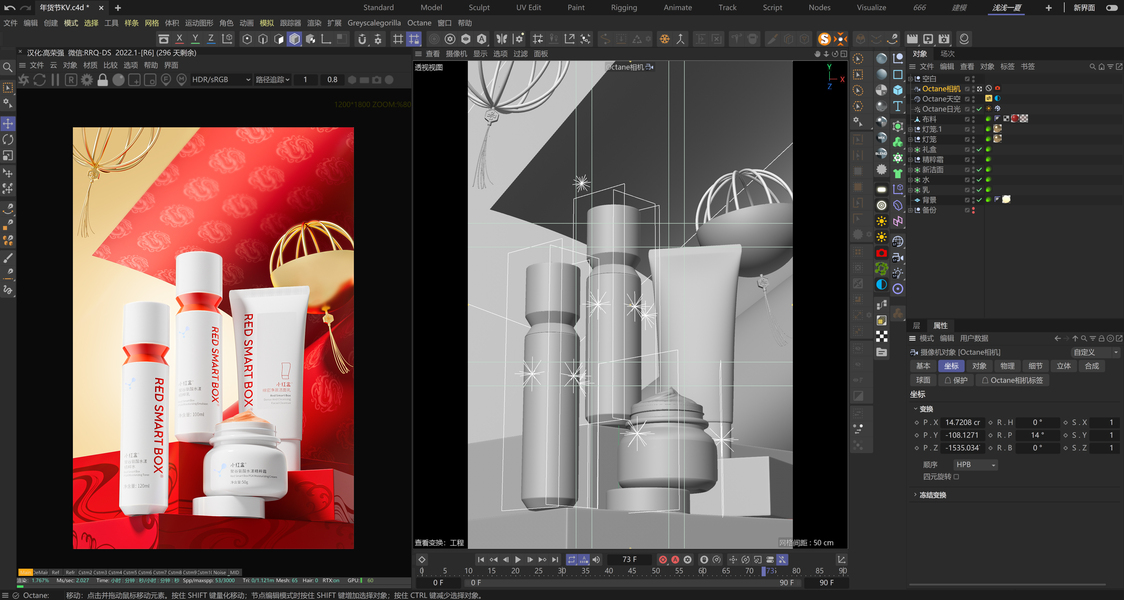Viewport: 1124px width, 600px height.
Task: Click the magnifier search icon at top left
Action: coord(8,67)
